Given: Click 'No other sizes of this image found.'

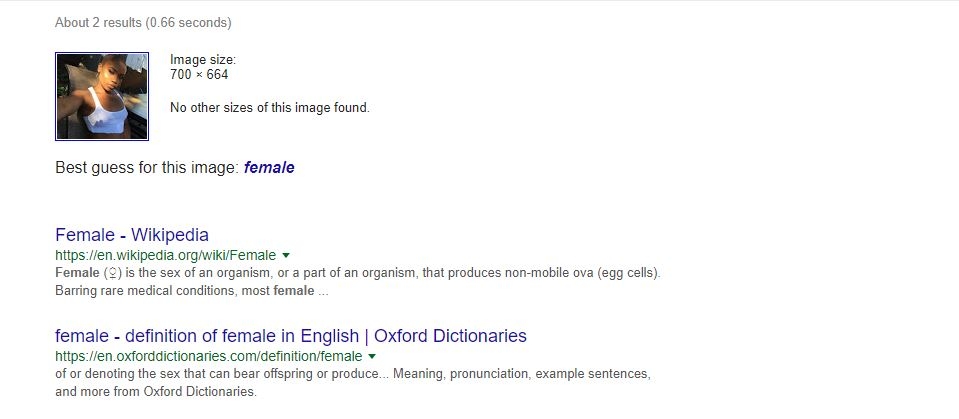Looking at the screenshot, I should pos(270,108).
